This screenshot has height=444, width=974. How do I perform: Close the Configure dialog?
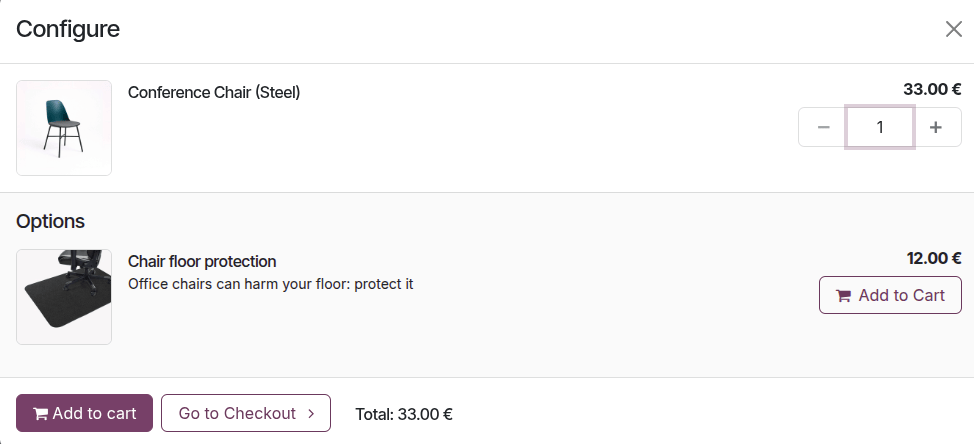pyautogui.click(x=953, y=29)
